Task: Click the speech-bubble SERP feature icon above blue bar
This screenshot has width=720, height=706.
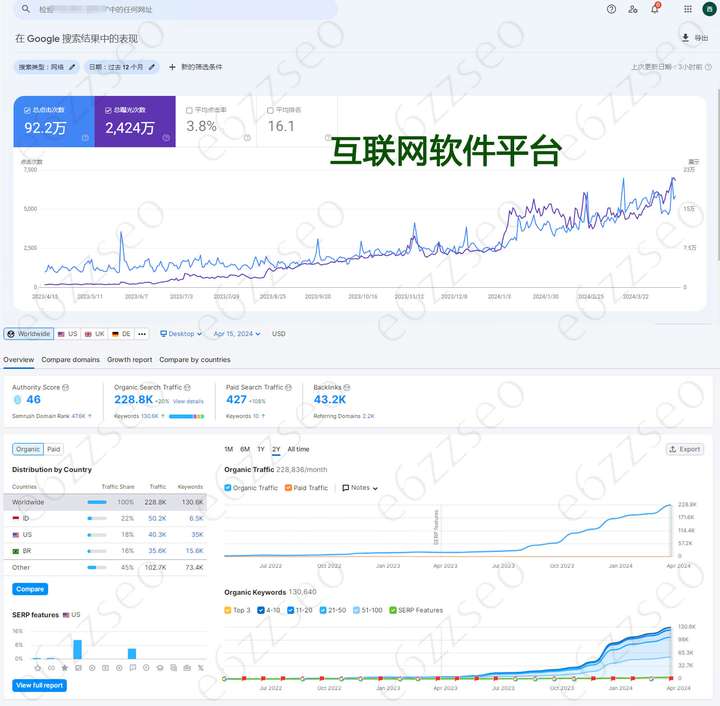Action: [132, 668]
